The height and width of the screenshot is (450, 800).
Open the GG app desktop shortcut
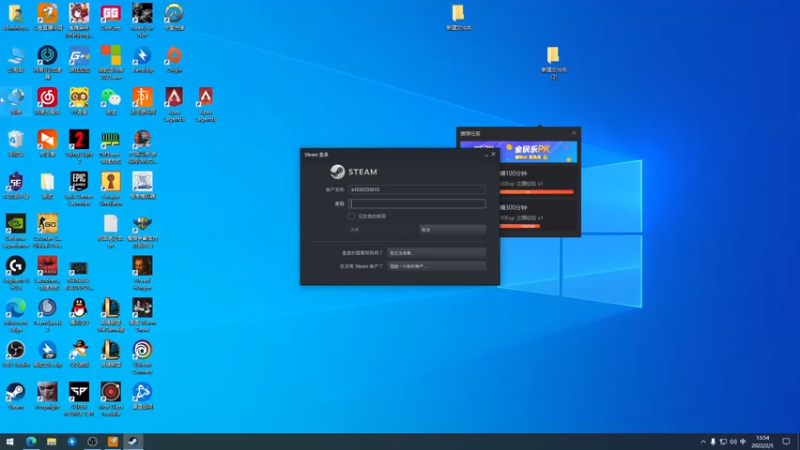[111, 17]
